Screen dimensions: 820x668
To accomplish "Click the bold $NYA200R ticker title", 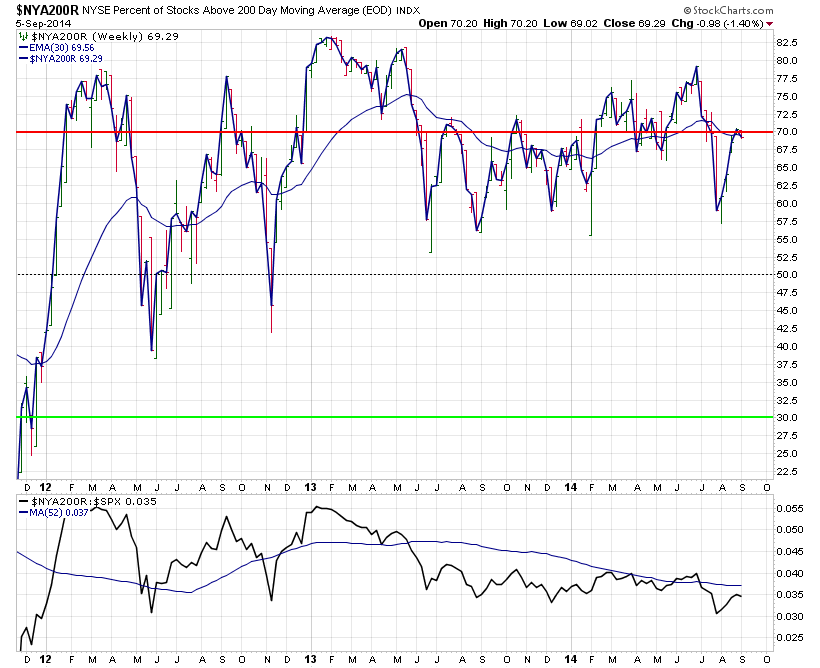I will [48, 9].
